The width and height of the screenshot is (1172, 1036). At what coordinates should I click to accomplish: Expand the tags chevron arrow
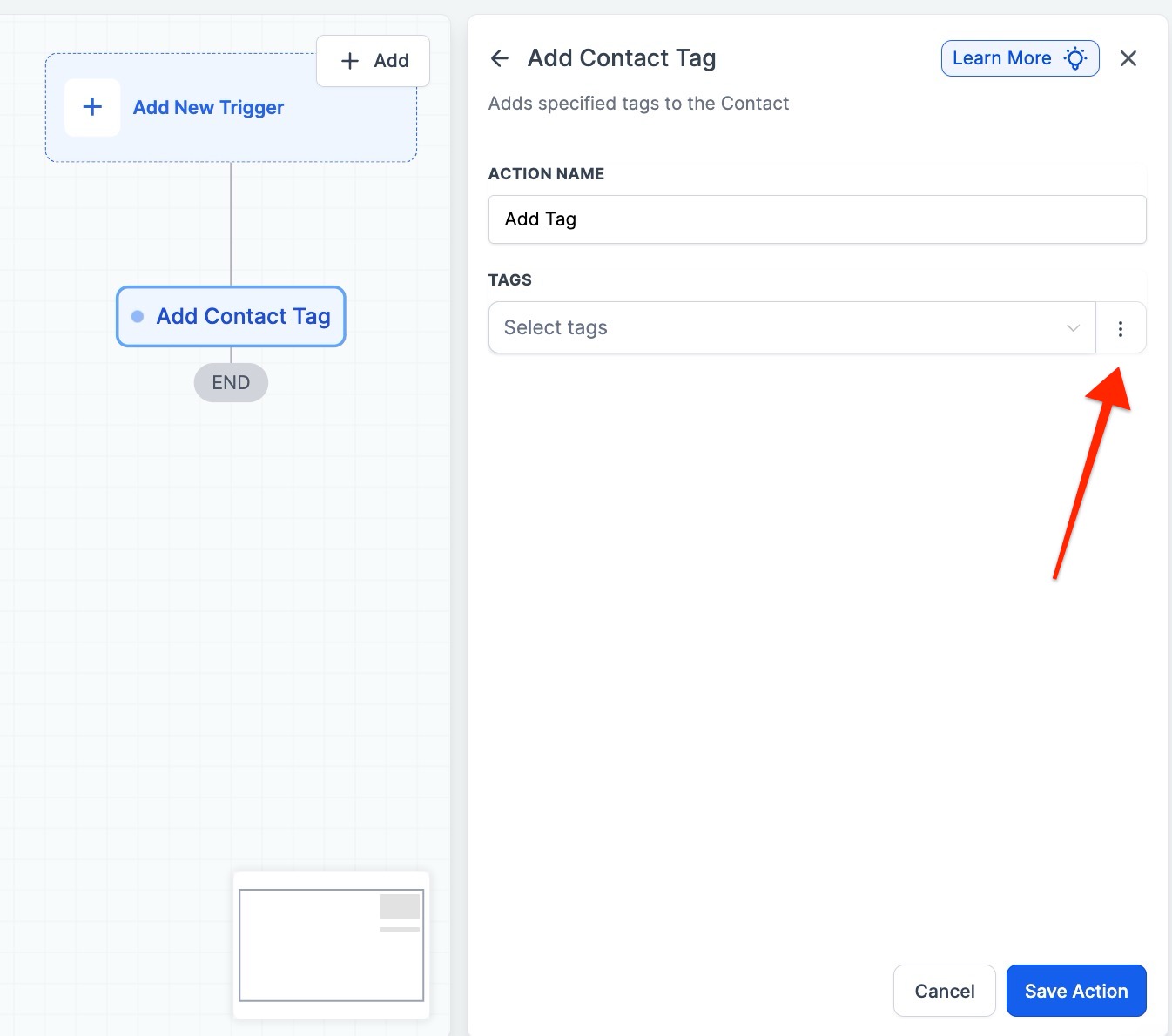pyautogui.click(x=1073, y=328)
